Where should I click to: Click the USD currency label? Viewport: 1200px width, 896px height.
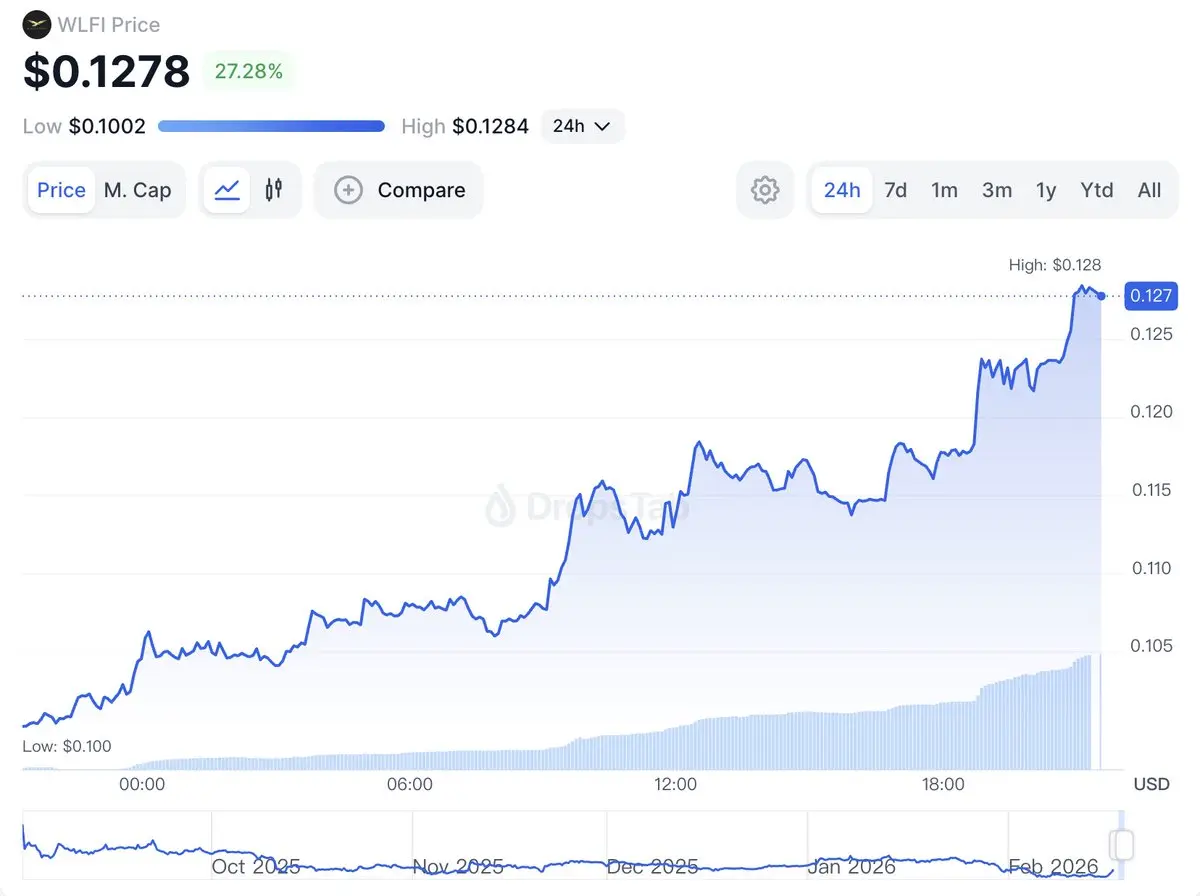point(1151,784)
